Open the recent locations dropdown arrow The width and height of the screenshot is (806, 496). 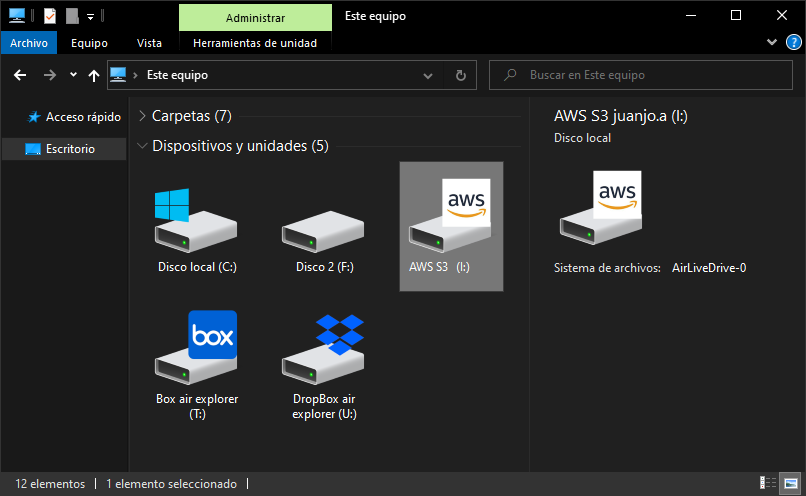[x=73, y=75]
